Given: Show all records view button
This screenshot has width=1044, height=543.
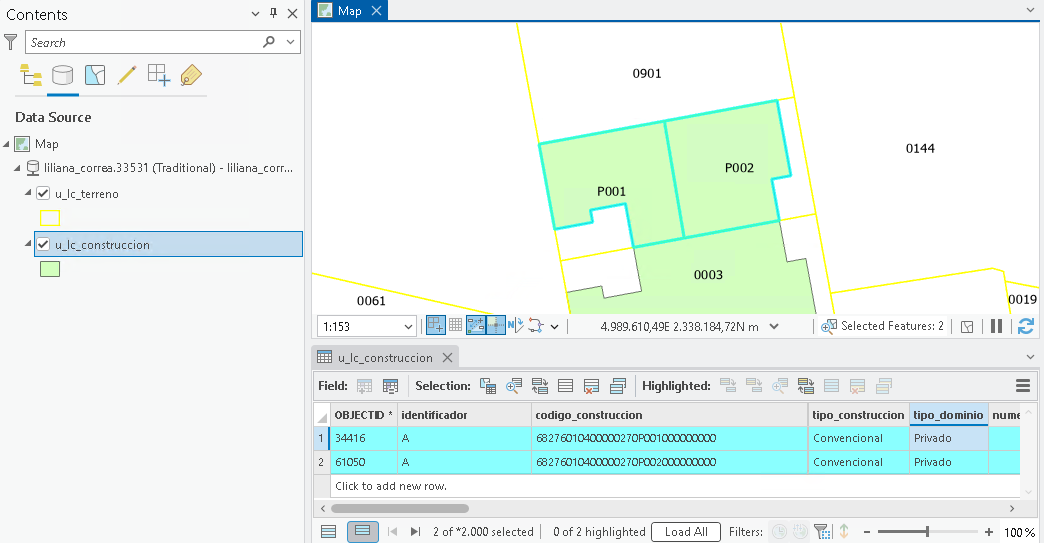Looking at the screenshot, I should (x=329, y=532).
